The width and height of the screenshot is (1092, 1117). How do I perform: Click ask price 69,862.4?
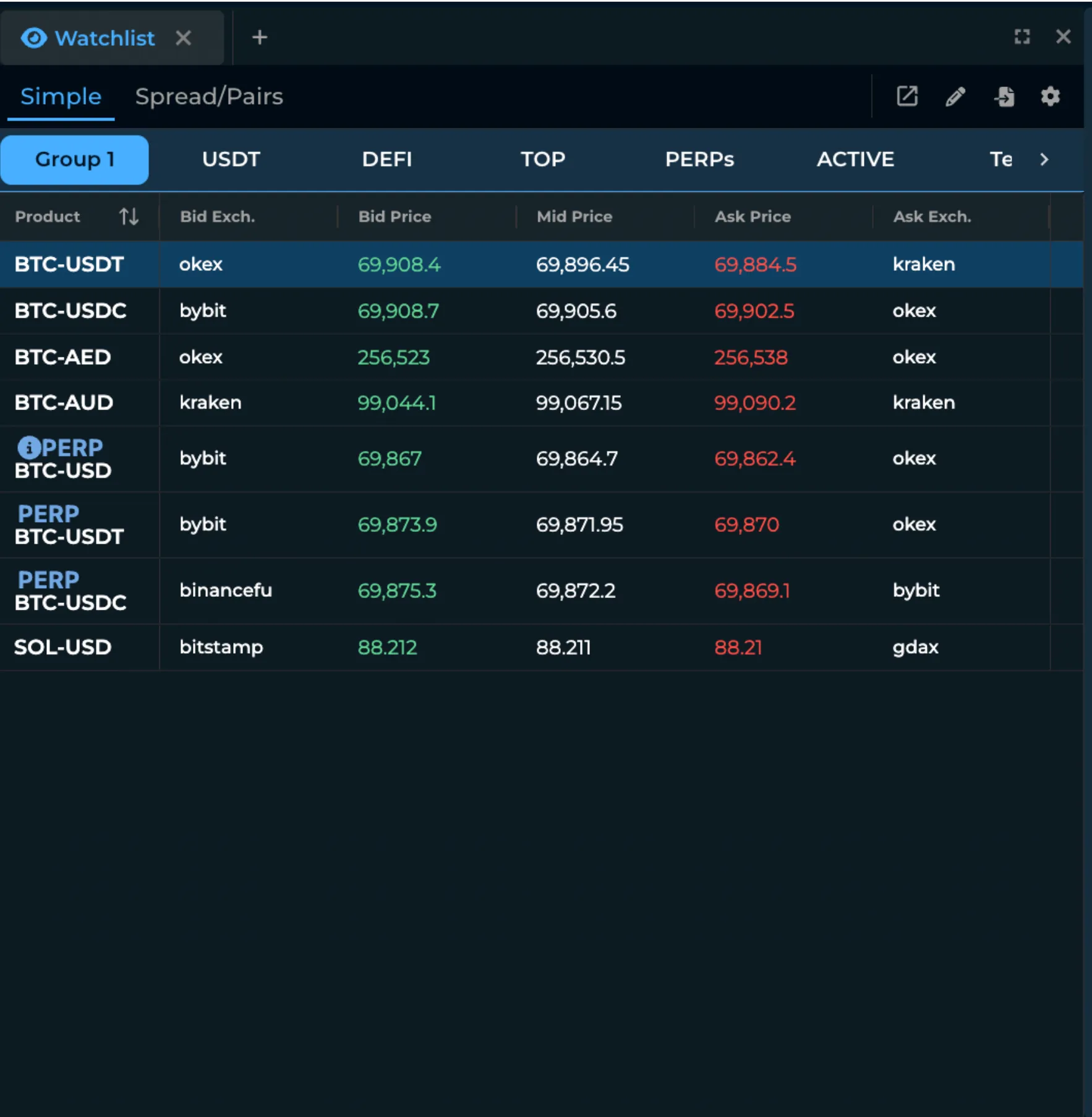point(755,458)
